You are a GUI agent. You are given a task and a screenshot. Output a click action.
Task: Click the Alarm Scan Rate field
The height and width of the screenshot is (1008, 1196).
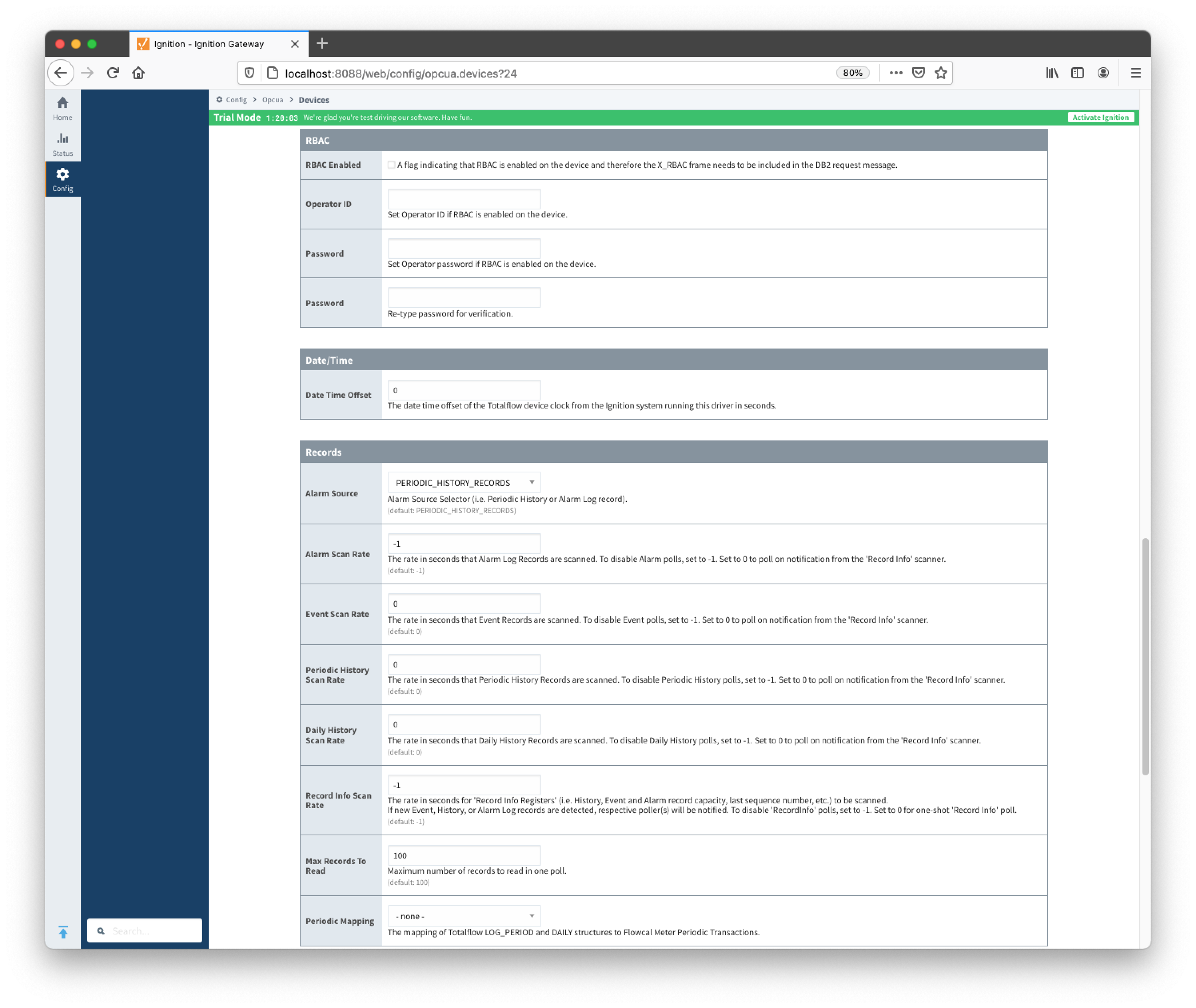(464, 544)
